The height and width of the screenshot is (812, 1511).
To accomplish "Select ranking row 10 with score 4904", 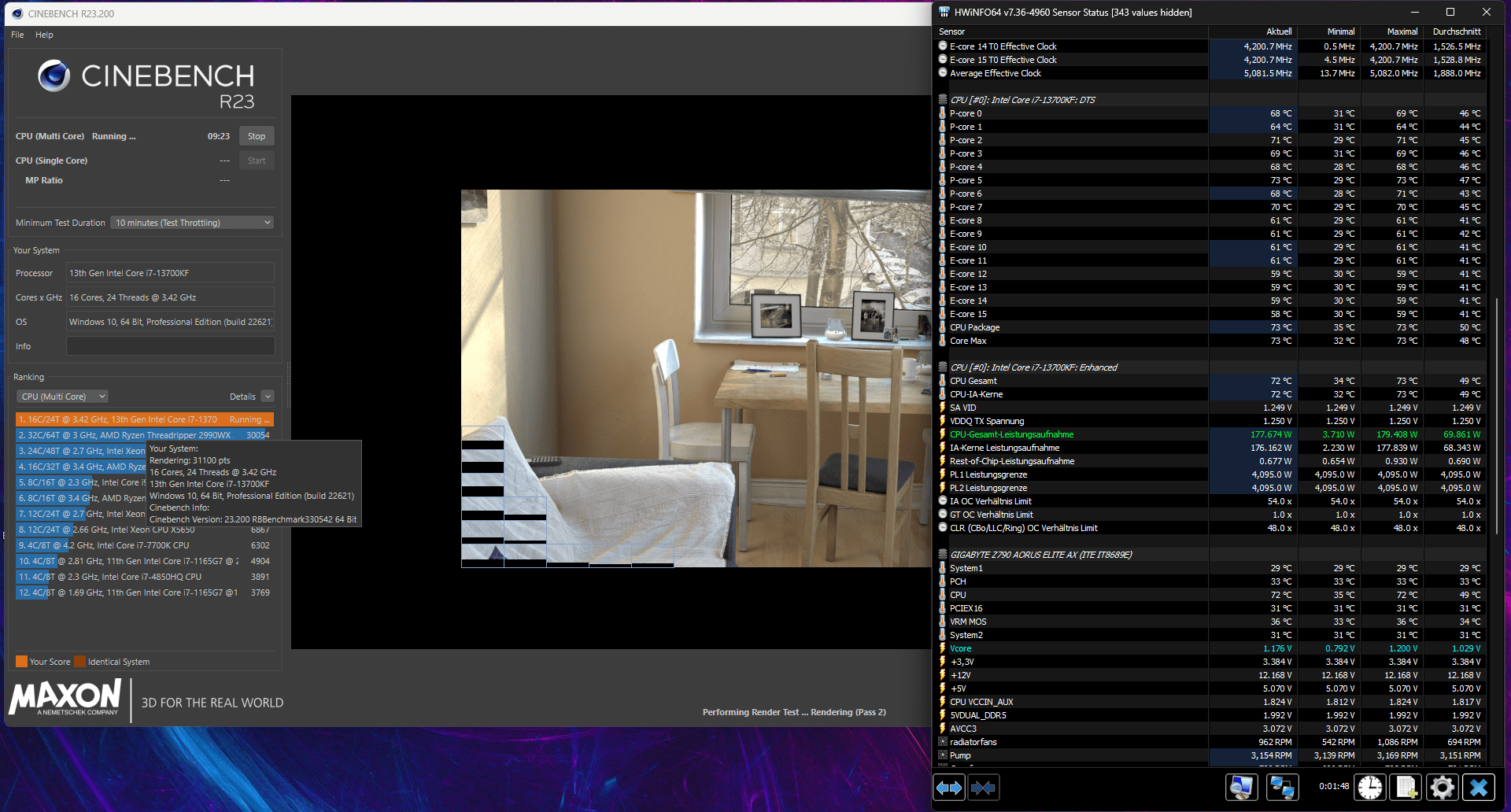I will [144, 561].
